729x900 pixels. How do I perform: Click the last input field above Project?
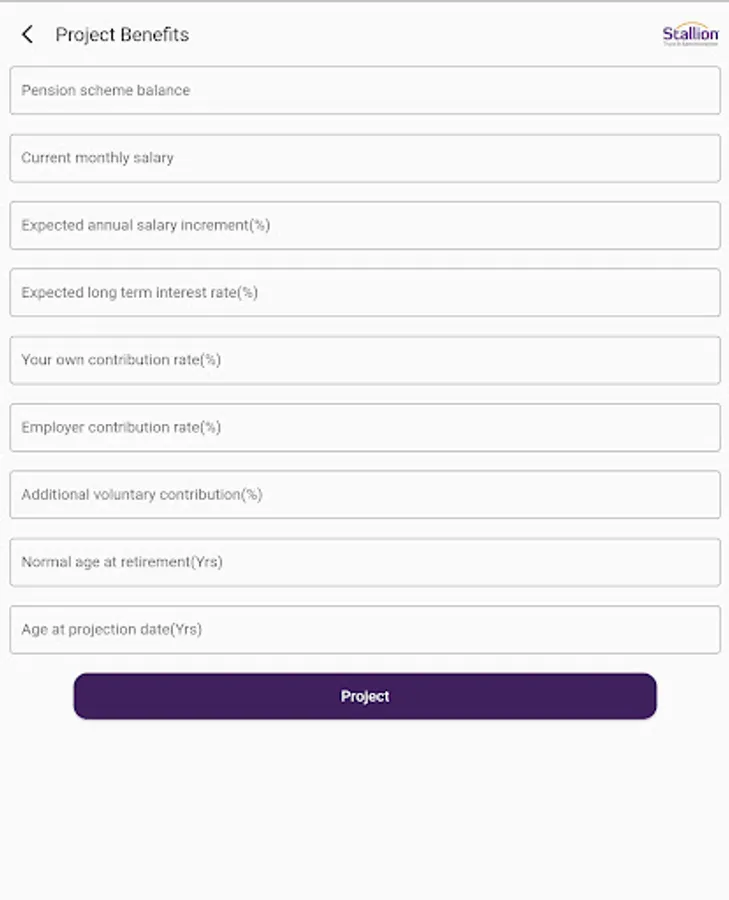tap(365, 630)
